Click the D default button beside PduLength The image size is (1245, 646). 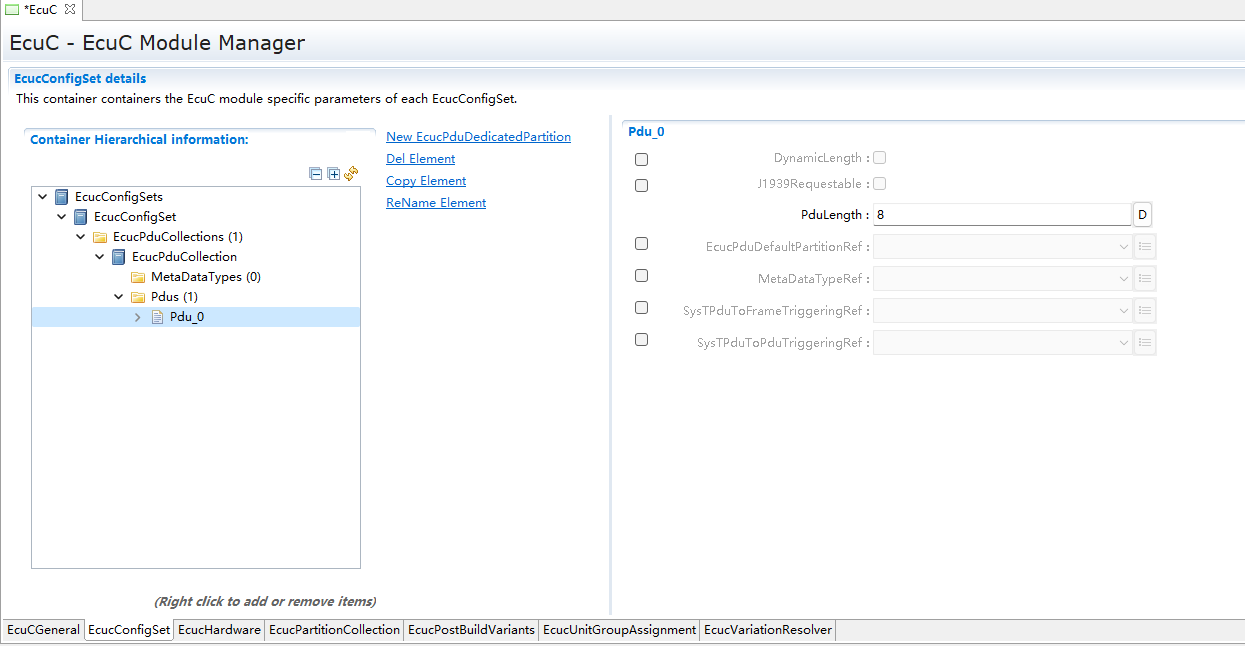pyautogui.click(x=1142, y=215)
